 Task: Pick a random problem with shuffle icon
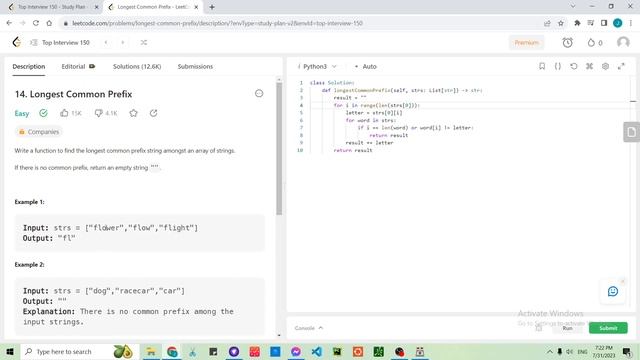tap(144, 42)
